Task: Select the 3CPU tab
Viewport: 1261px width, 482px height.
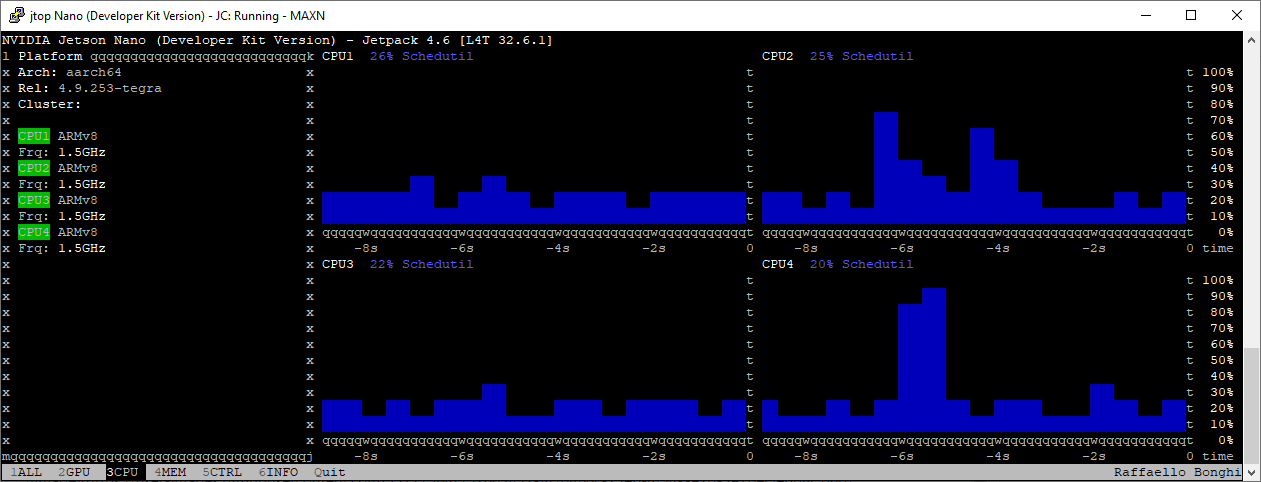Action: pos(122,472)
